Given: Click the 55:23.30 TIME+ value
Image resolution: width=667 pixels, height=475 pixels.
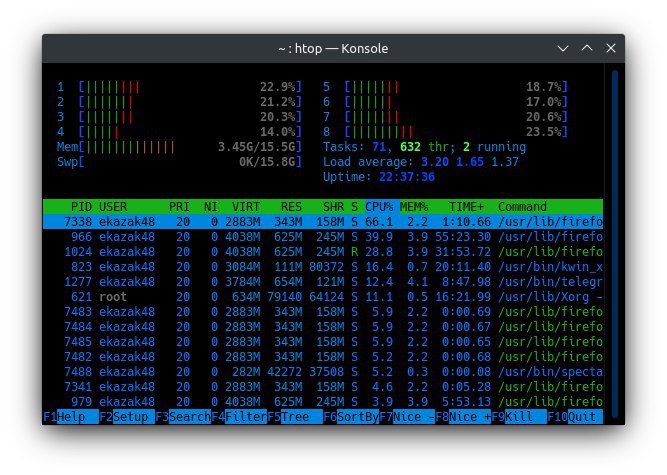Looking at the screenshot, I should 463,237.
